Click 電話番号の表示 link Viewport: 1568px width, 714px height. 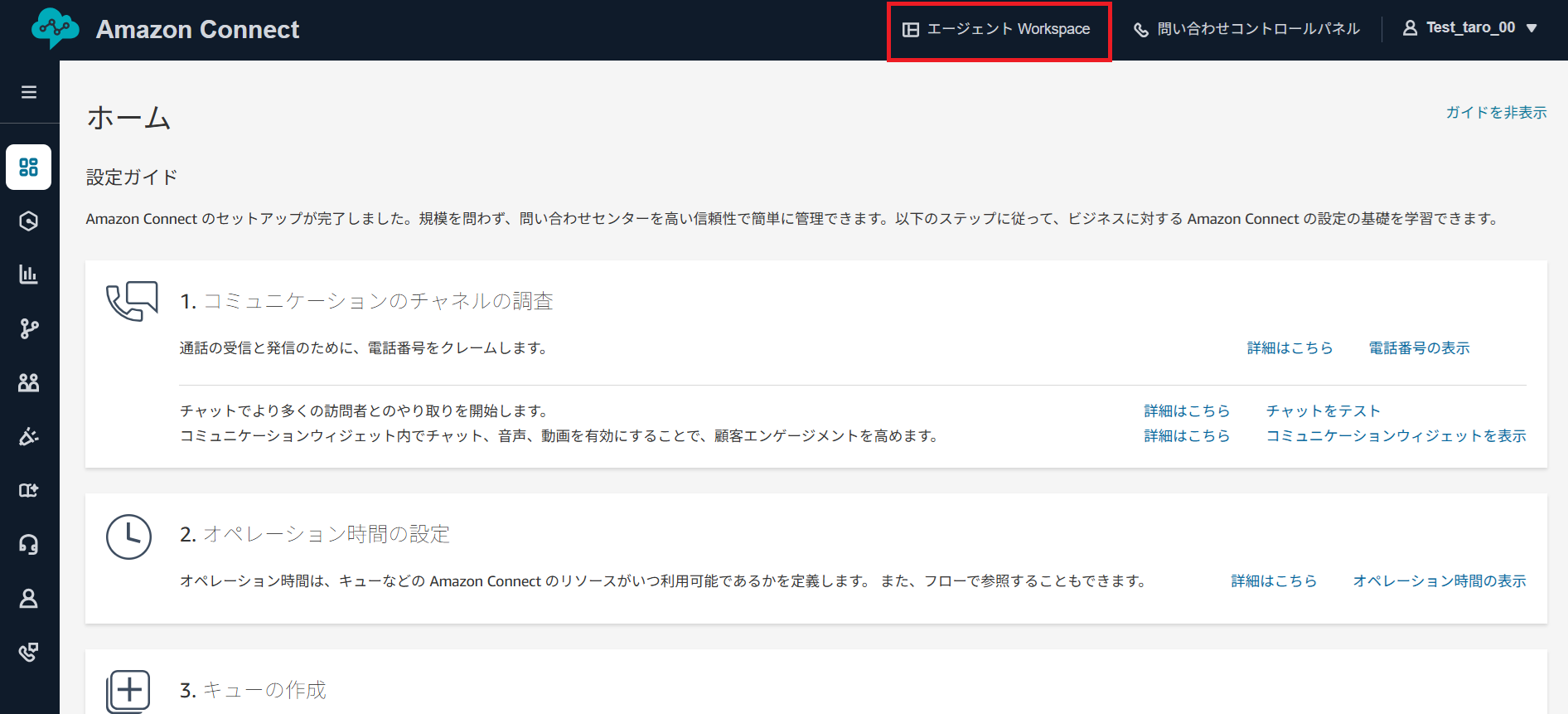(x=1419, y=348)
